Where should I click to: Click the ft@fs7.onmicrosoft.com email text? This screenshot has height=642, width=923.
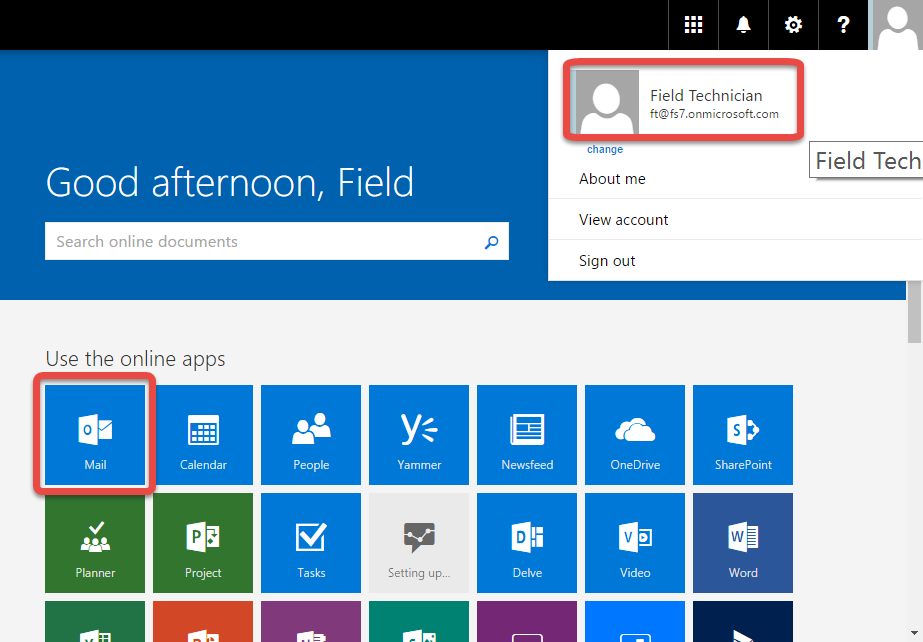coord(714,114)
